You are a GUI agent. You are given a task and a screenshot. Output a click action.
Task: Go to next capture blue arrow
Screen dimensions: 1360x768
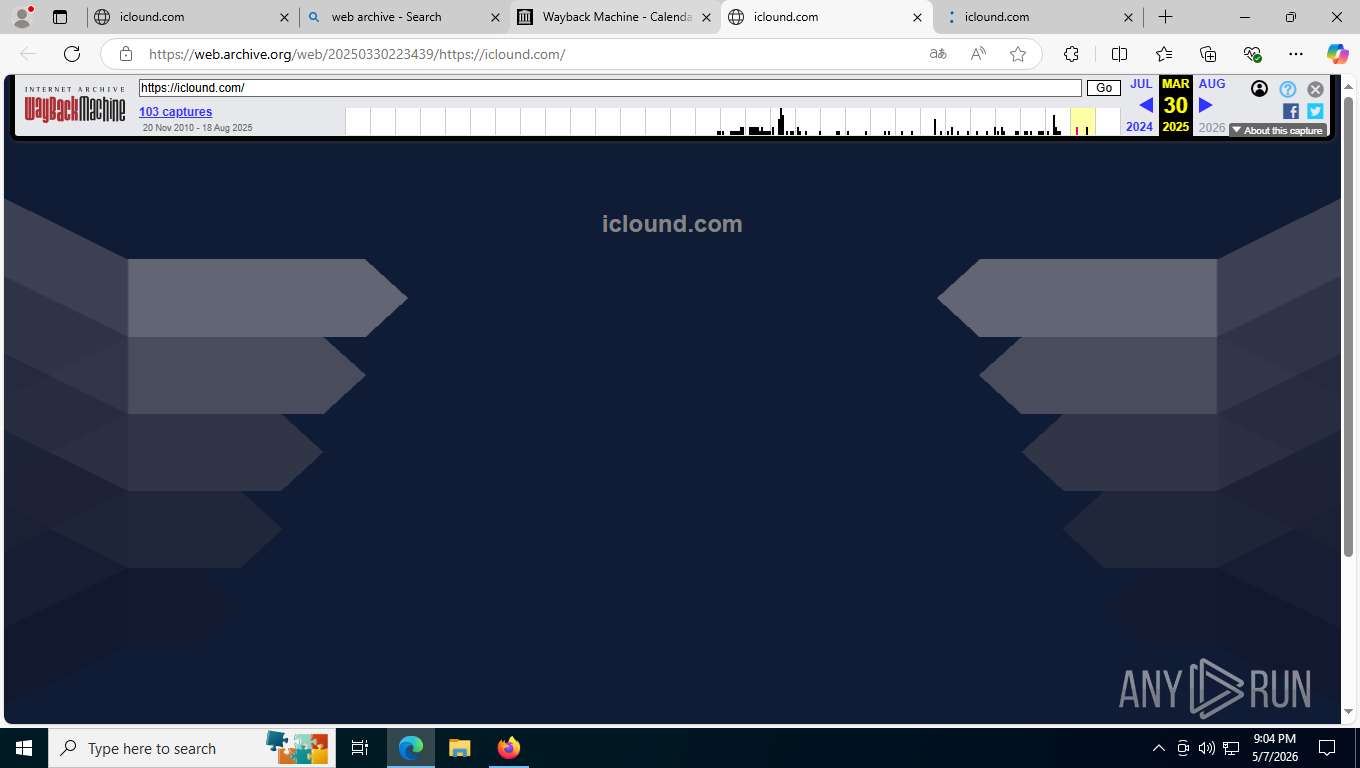coord(1205,105)
